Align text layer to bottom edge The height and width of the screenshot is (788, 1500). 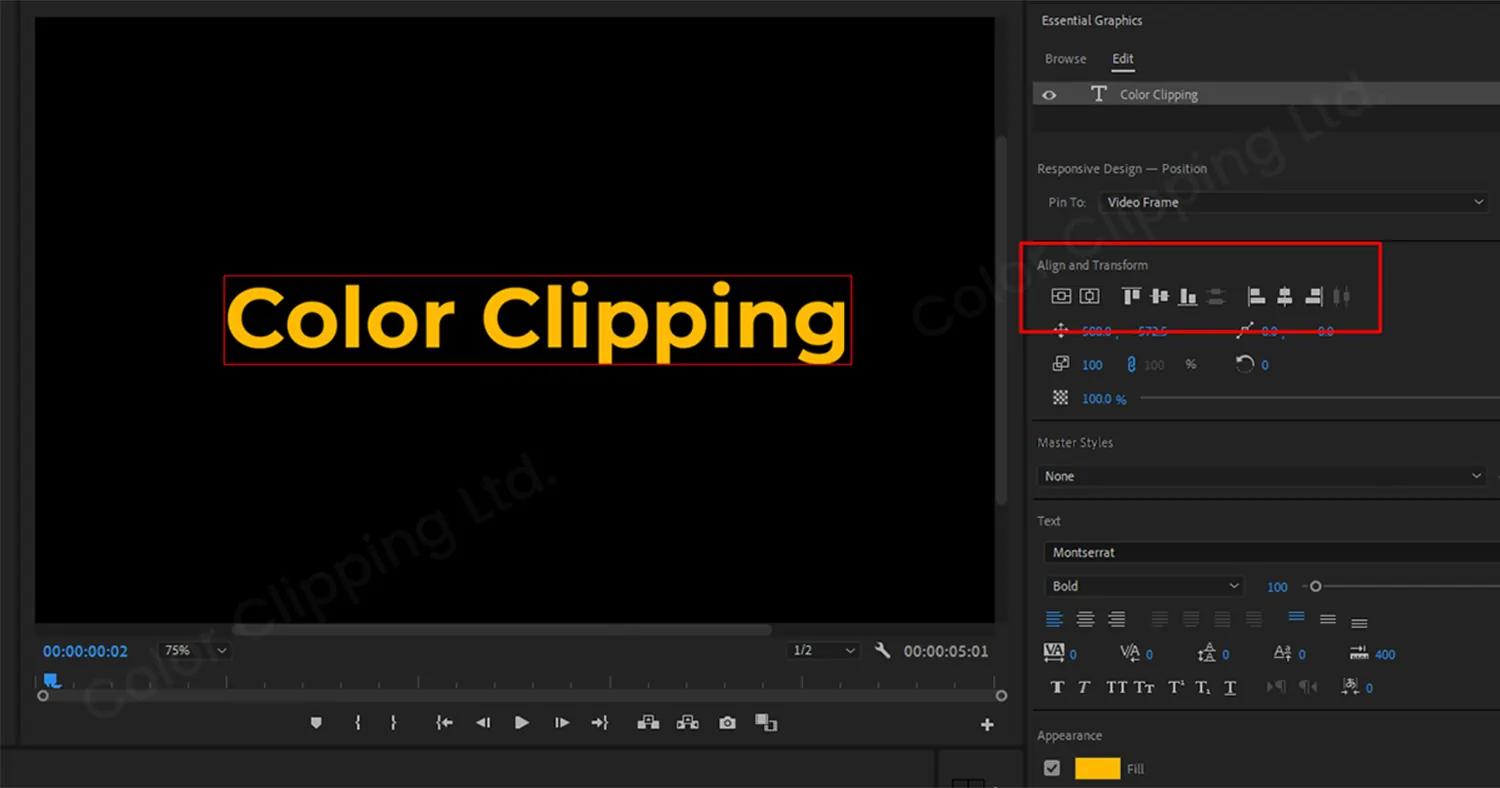pyautogui.click(x=1186, y=296)
